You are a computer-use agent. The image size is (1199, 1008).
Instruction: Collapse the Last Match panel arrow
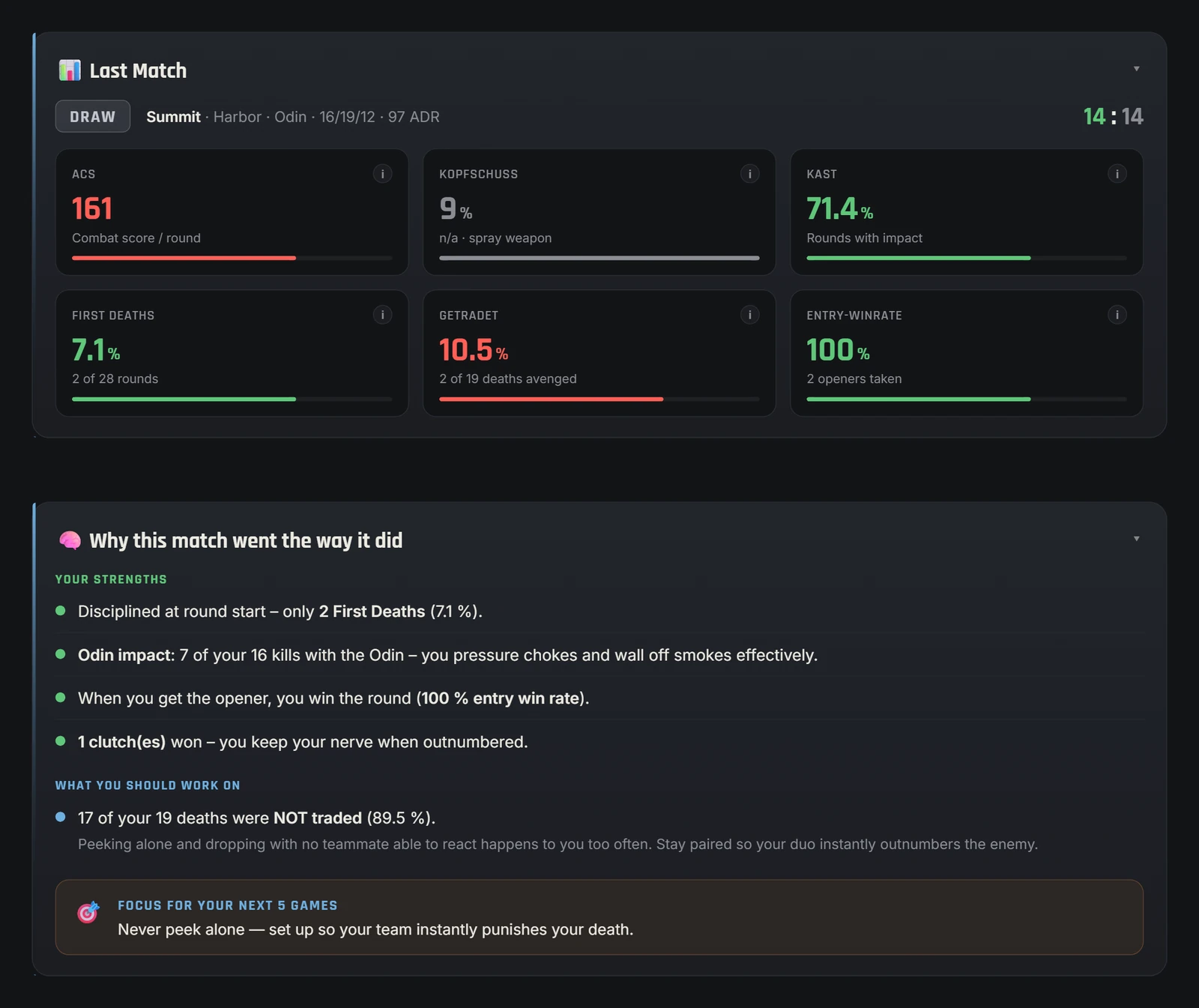pos(1136,69)
